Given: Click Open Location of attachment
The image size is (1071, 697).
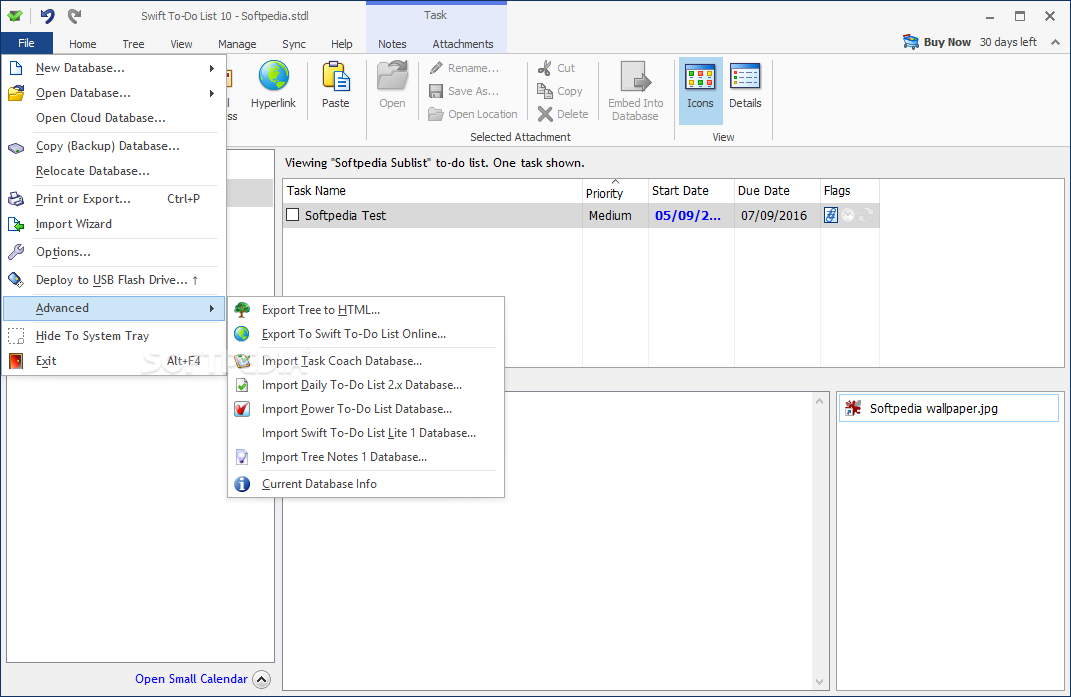Looking at the screenshot, I should pos(473,114).
